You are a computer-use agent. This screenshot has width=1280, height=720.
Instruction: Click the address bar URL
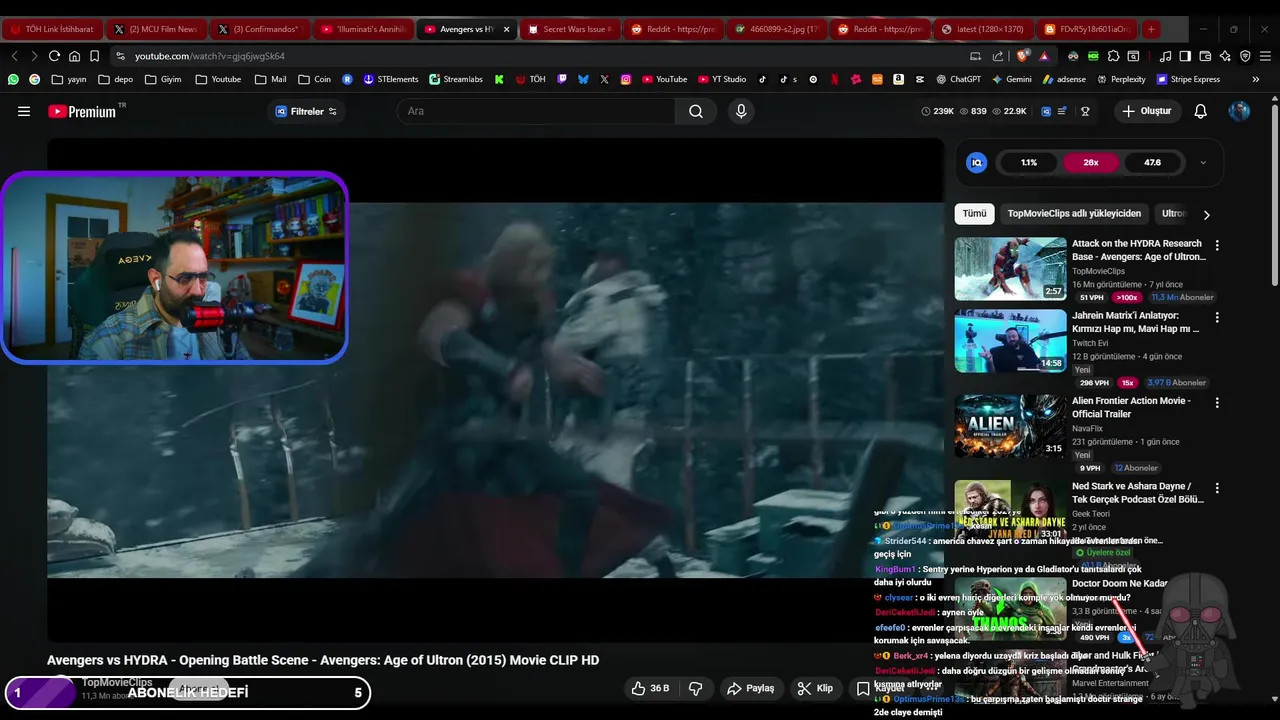click(x=210, y=56)
